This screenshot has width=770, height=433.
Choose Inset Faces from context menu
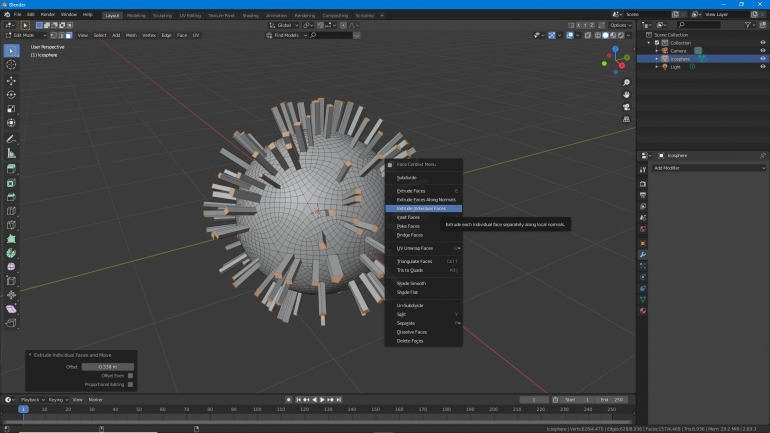423,217
